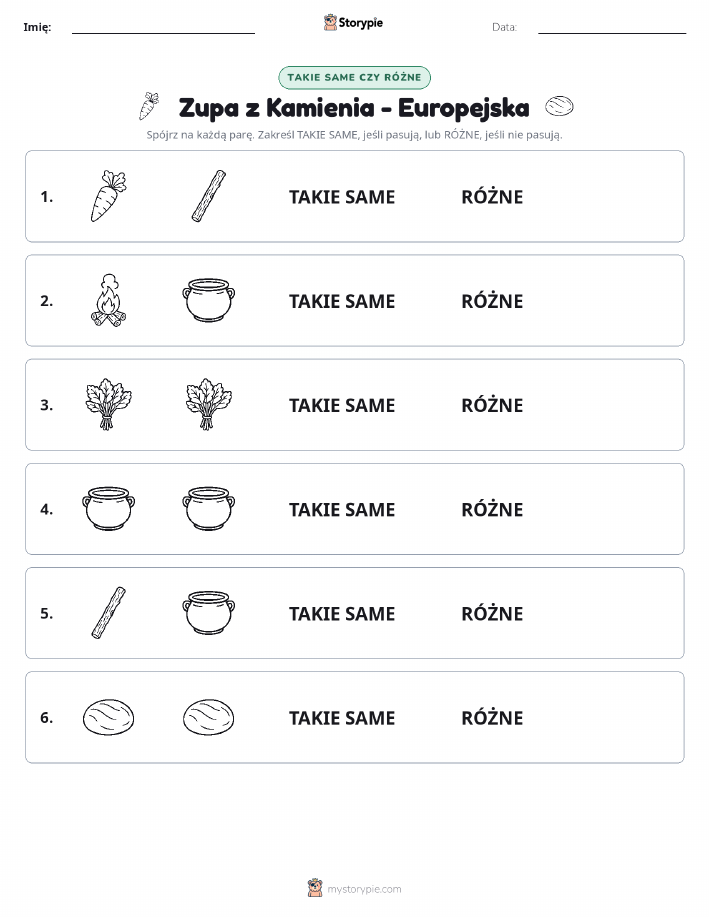The width and height of the screenshot is (709, 917).
Task: Click the carrot picture in row 1
Action: (109, 196)
